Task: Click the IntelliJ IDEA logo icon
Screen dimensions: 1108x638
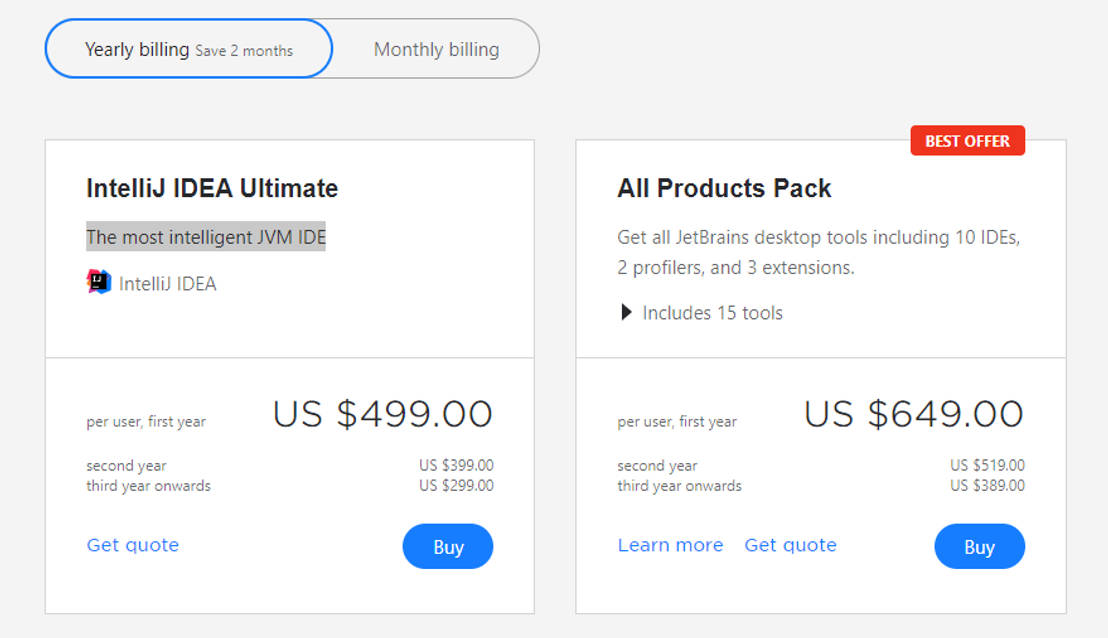Action: pos(99,282)
